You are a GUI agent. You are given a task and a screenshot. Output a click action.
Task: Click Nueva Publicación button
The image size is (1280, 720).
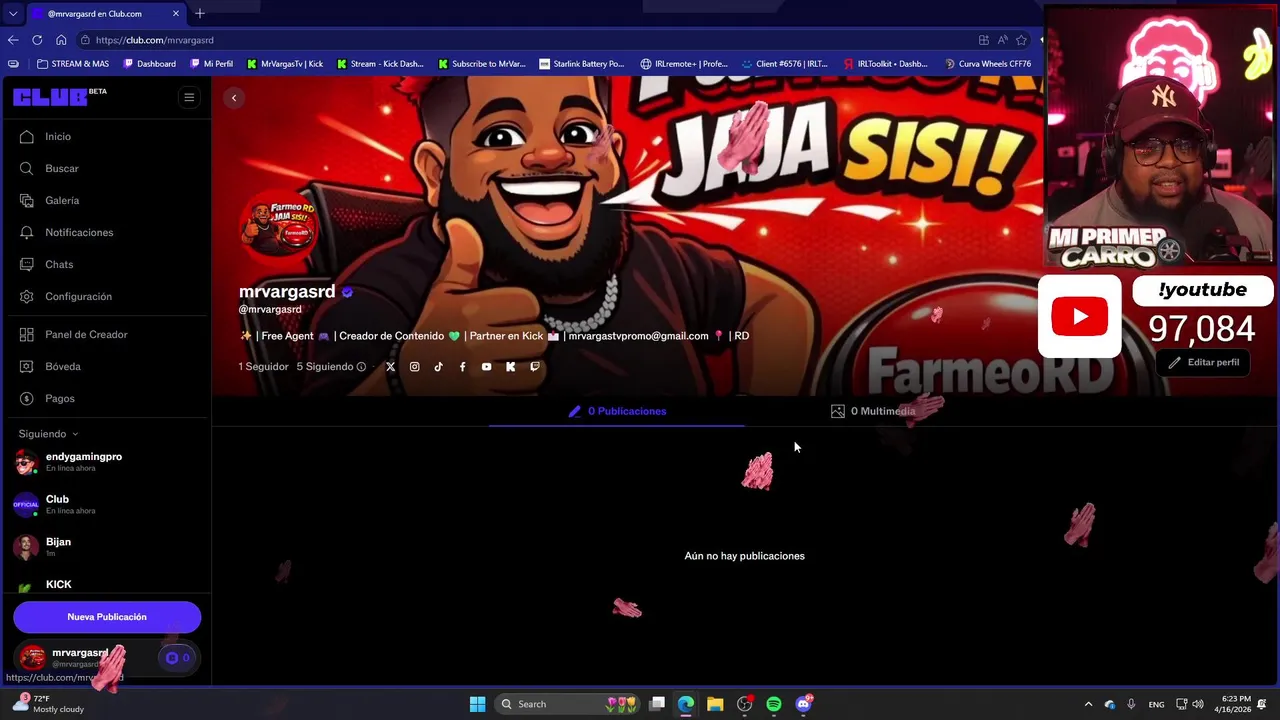[x=107, y=617]
